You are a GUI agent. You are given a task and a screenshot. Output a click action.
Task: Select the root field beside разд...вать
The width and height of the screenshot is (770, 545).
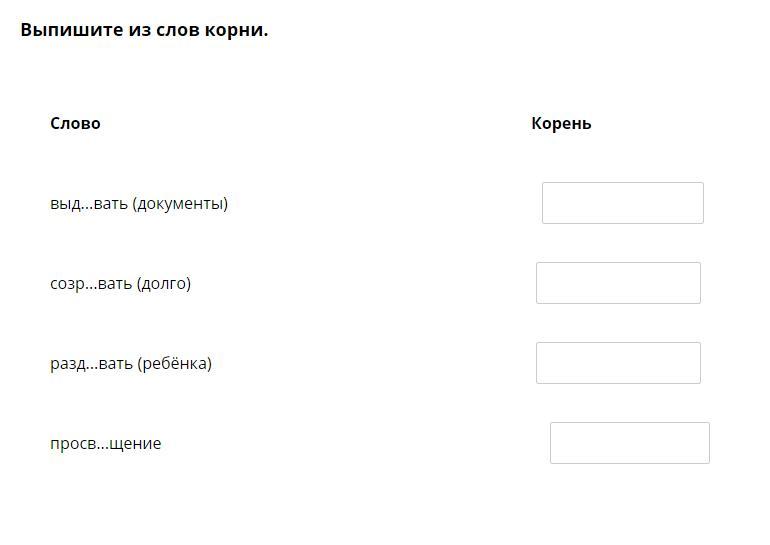618,363
